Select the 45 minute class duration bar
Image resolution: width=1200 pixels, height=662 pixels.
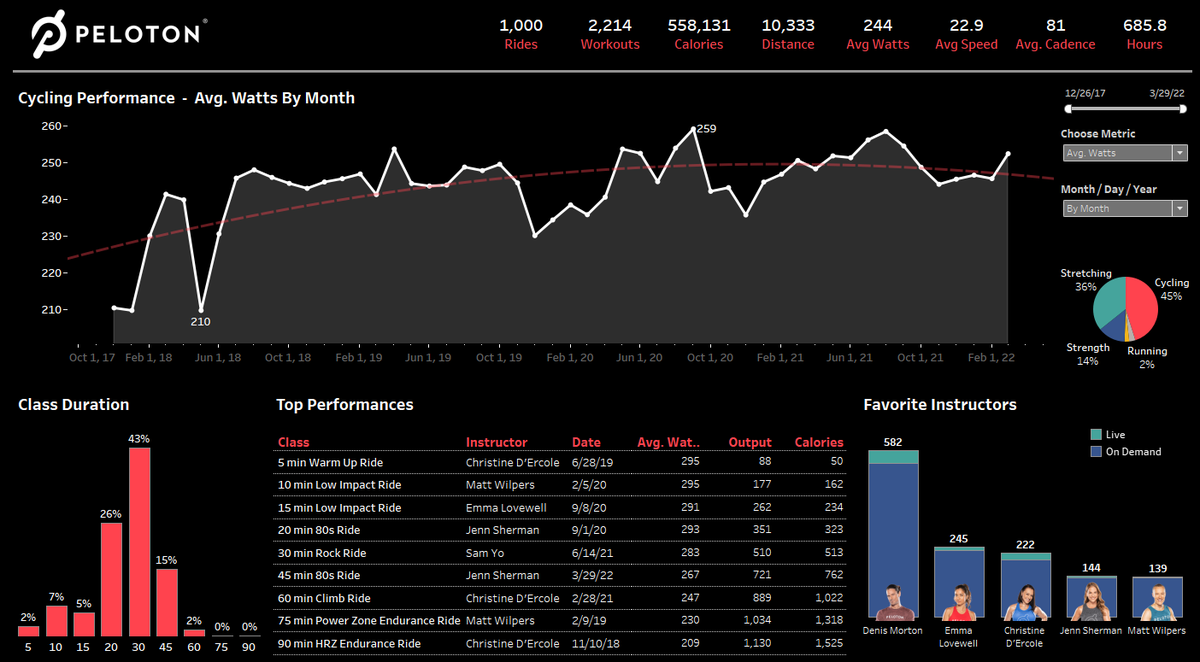click(x=167, y=602)
